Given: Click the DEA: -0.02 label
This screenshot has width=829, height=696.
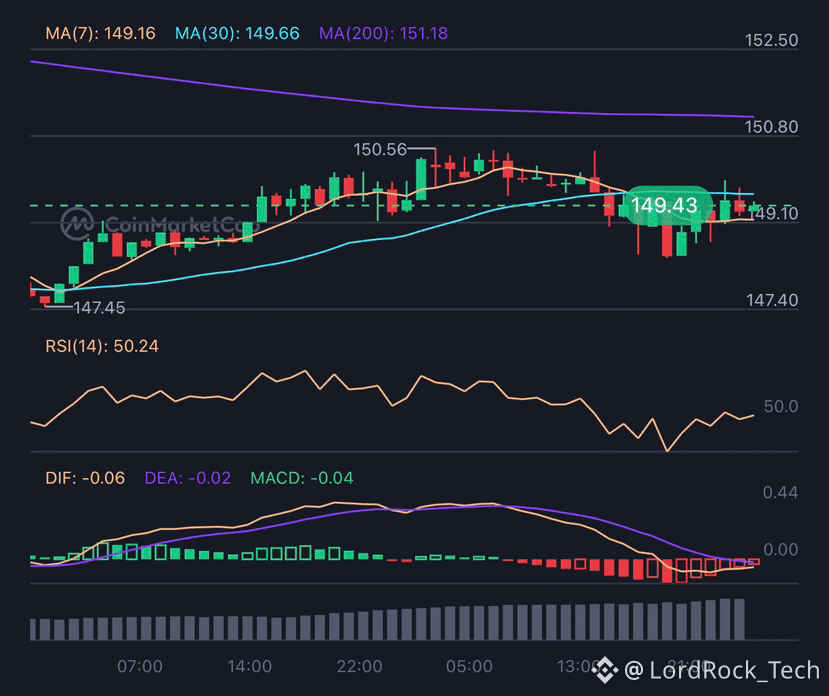Looking at the screenshot, I should pyautogui.click(x=188, y=478).
